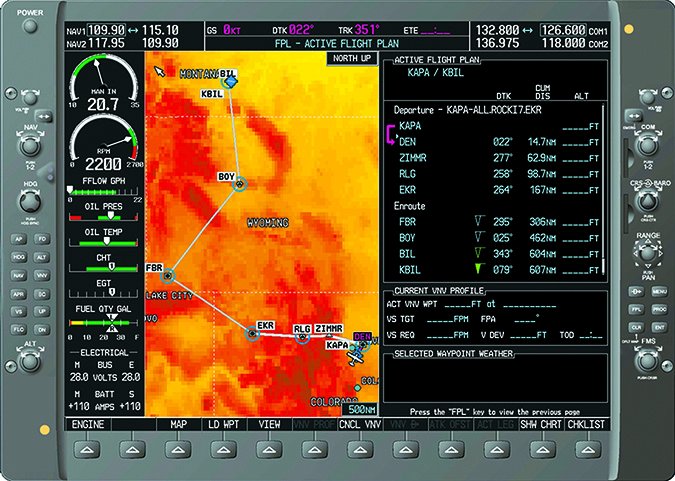
Task: Toggle the FLC mode key
Action: (x=19, y=330)
